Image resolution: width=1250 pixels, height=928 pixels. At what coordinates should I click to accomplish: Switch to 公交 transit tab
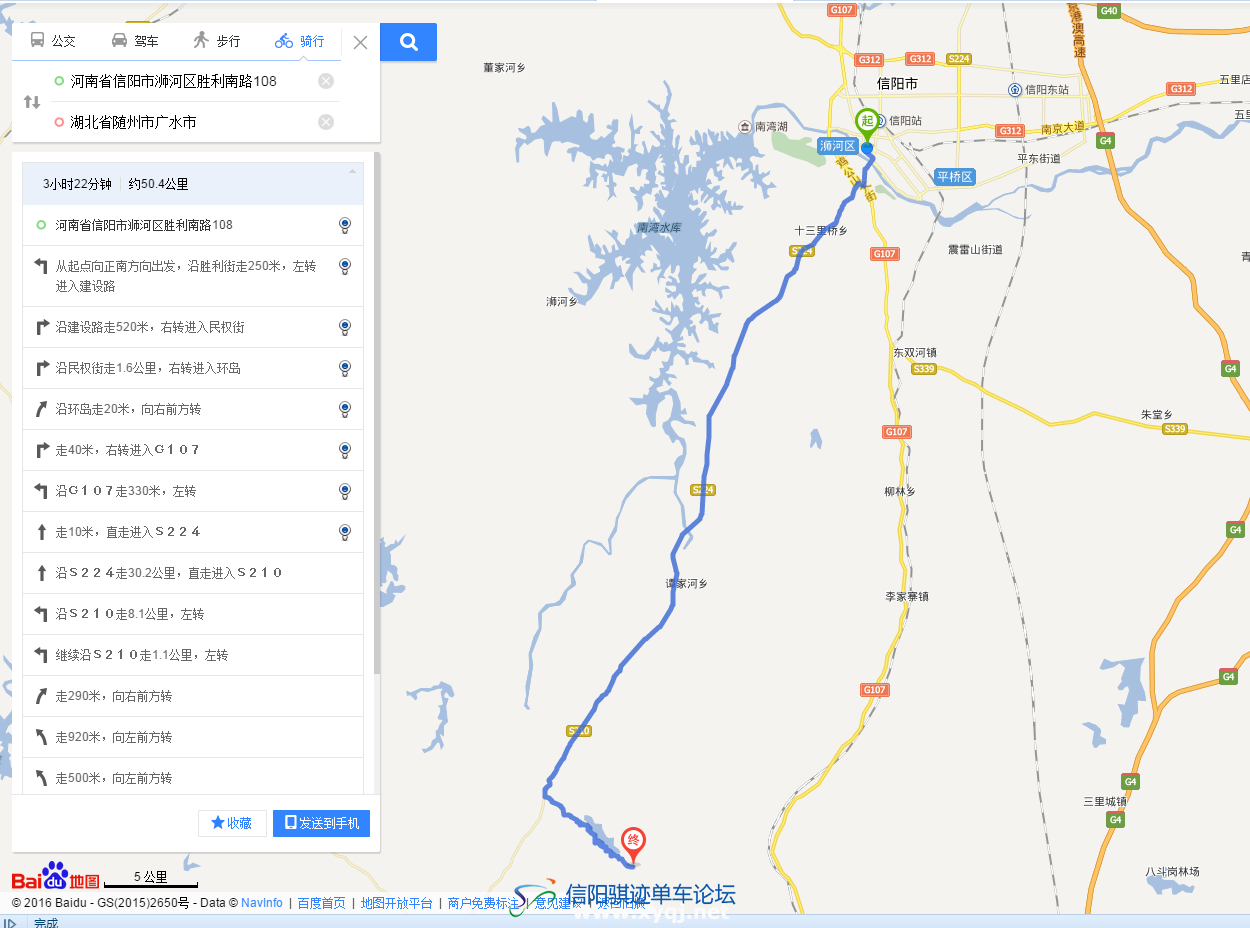coord(53,41)
